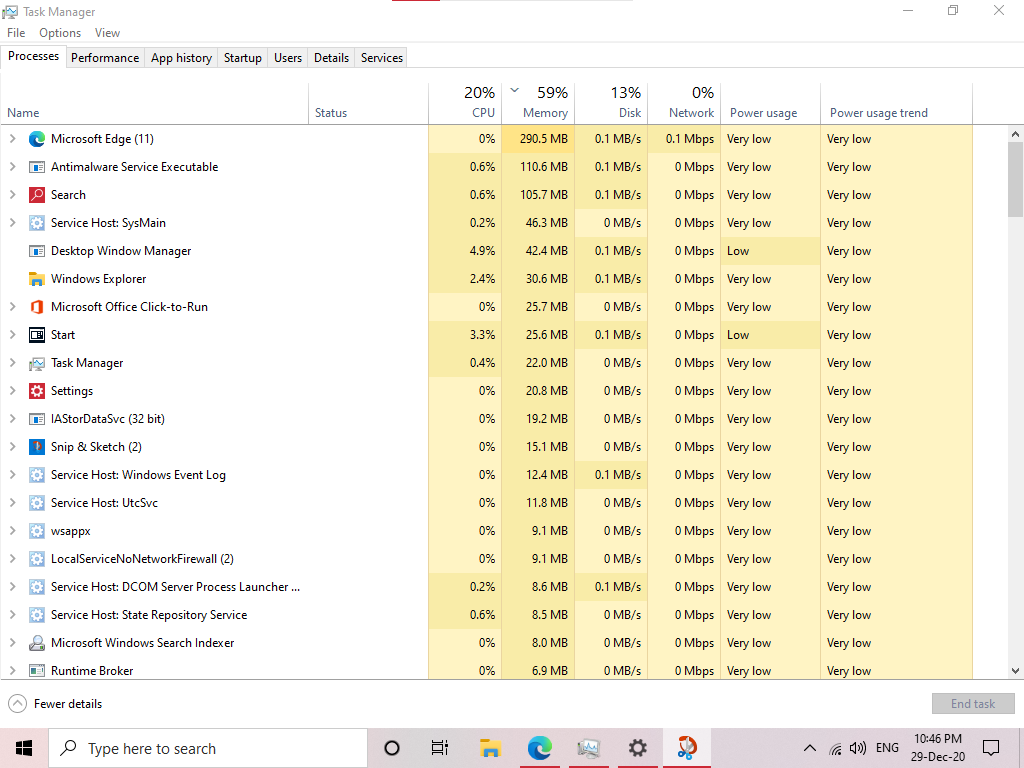
Task: Click the Cortana circle on the taskbar
Action: pyautogui.click(x=392, y=748)
